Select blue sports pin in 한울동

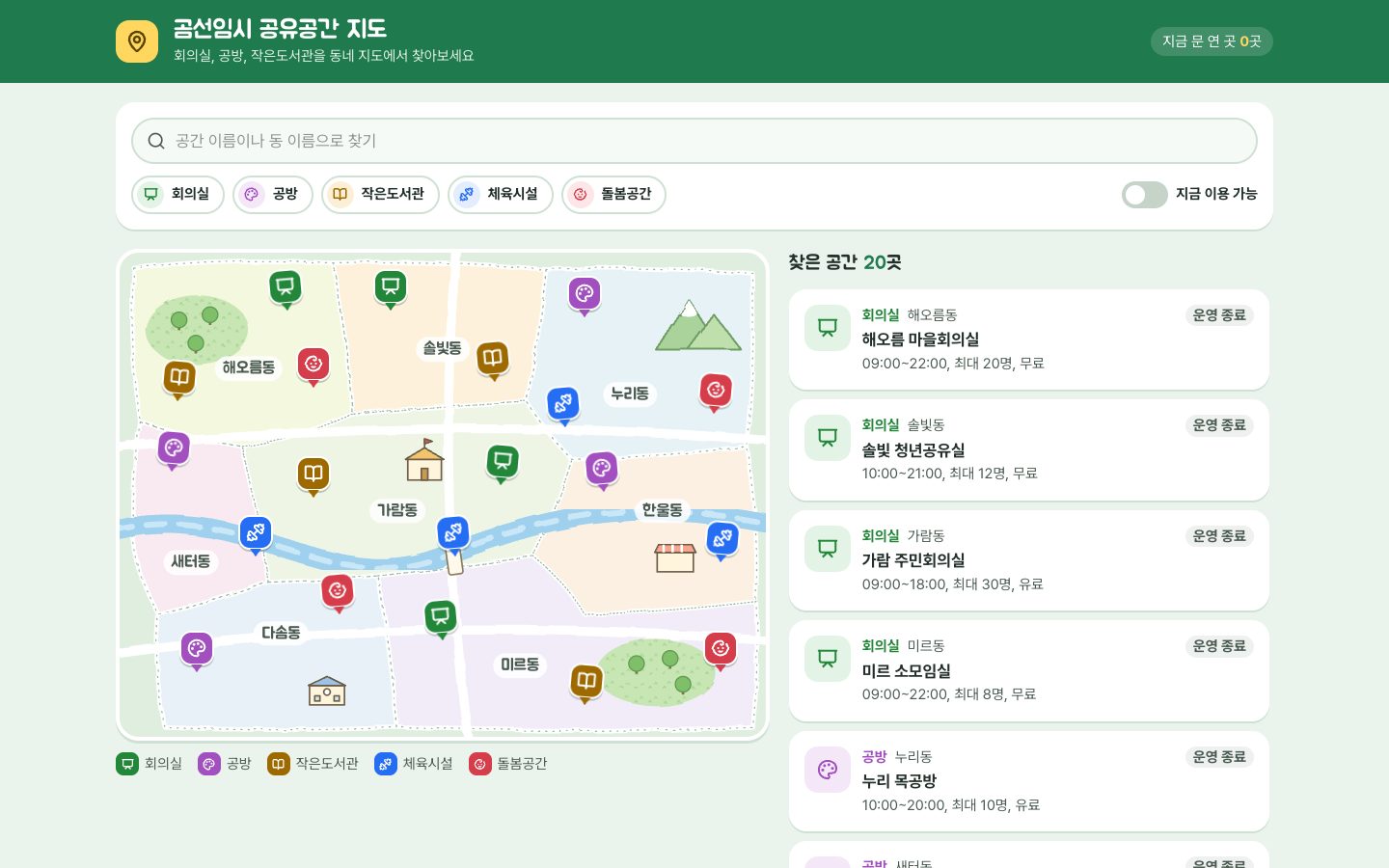pyautogui.click(x=722, y=541)
